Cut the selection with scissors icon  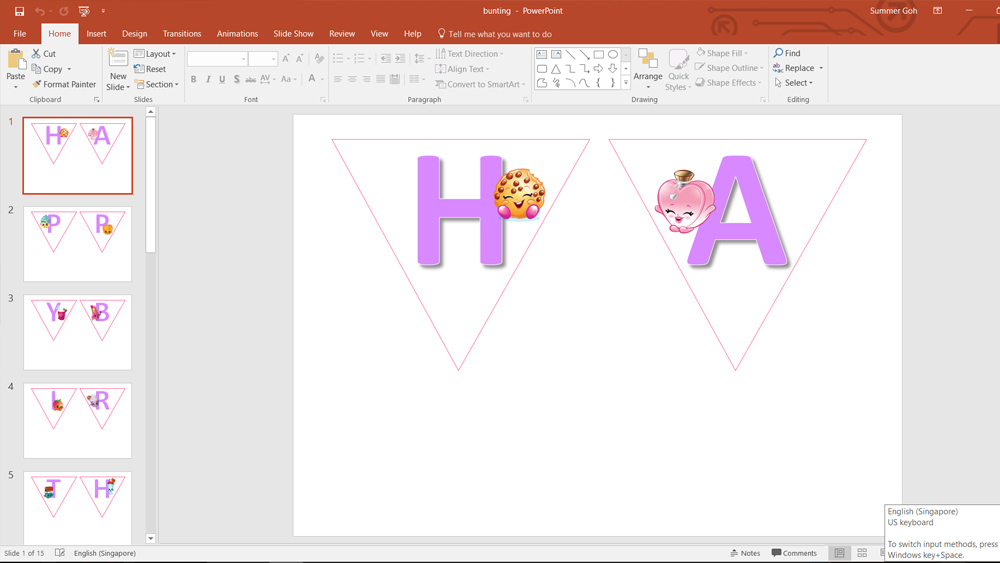coord(36,54)
